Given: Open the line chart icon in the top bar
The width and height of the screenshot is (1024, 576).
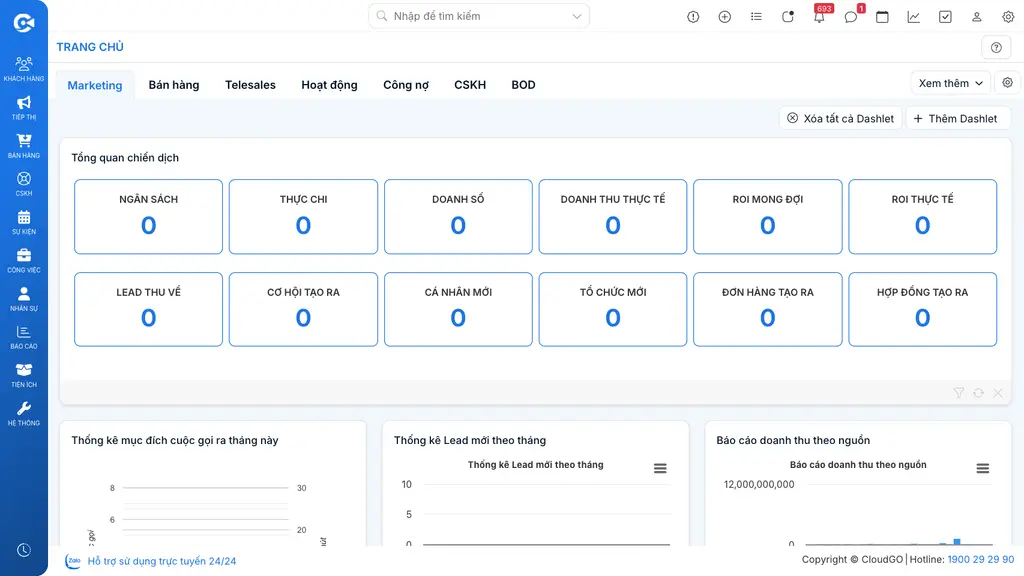Looking at the screenshot, I should tap(914, 17).
